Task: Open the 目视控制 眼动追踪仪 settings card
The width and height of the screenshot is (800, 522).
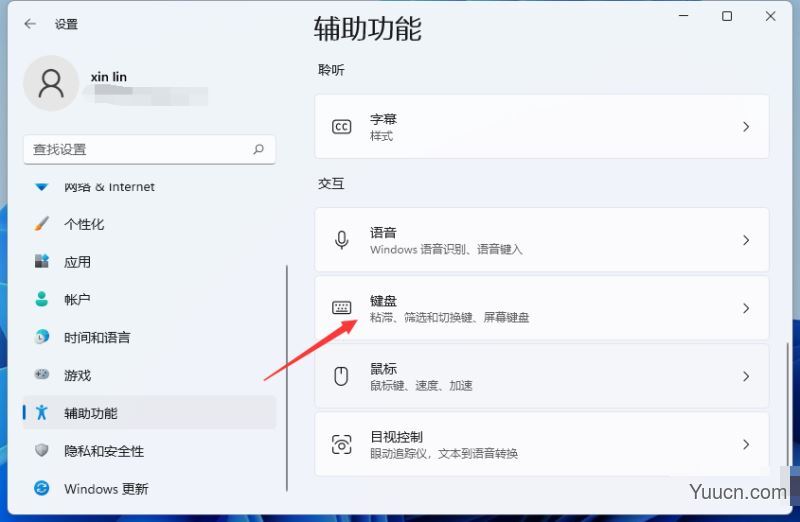Action: coord(542,444)
